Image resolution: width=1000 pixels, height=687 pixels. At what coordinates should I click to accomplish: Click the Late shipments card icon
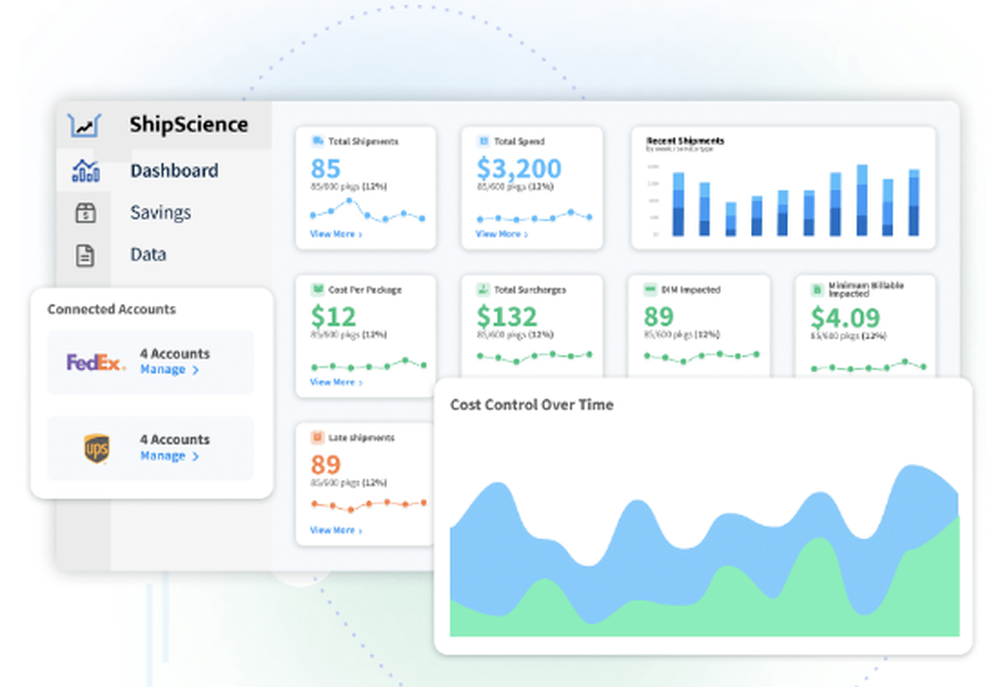coord(317,438)
